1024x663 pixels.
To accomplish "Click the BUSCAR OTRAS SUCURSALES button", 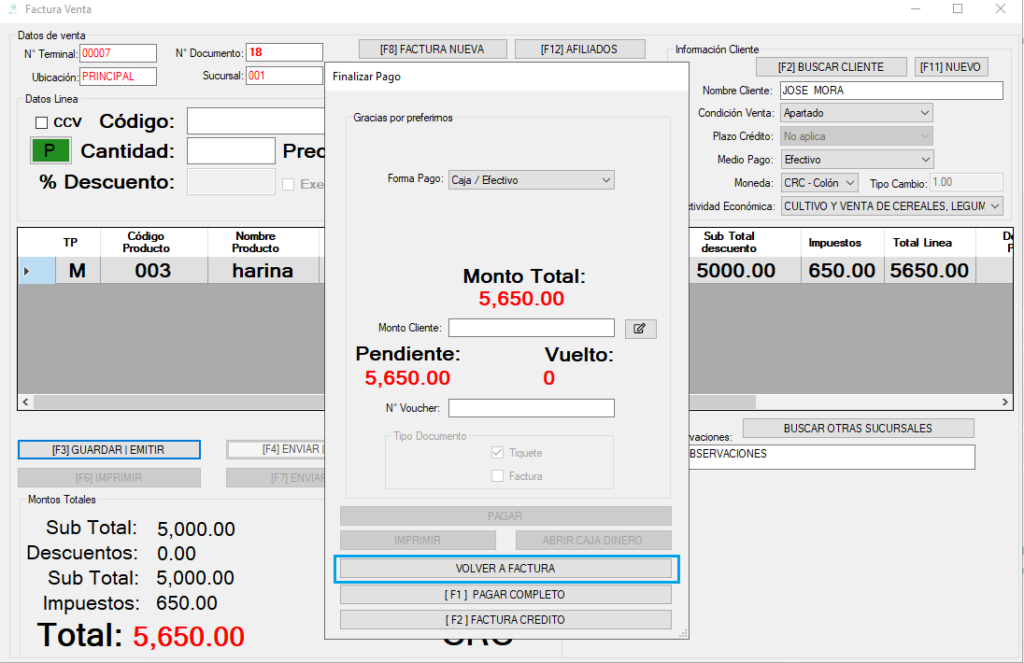I will (x=858, y=428).
